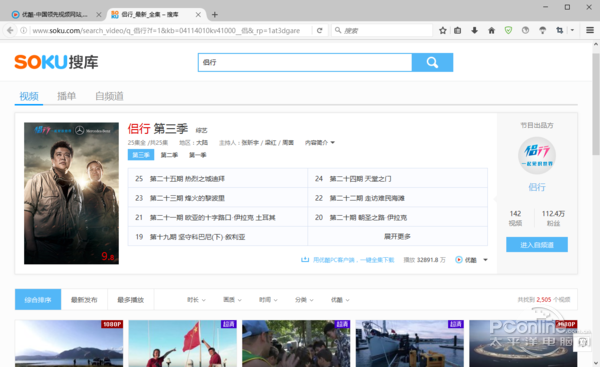
Task: Switch to the 播单 tab
Action: click(x=67, y=96)
